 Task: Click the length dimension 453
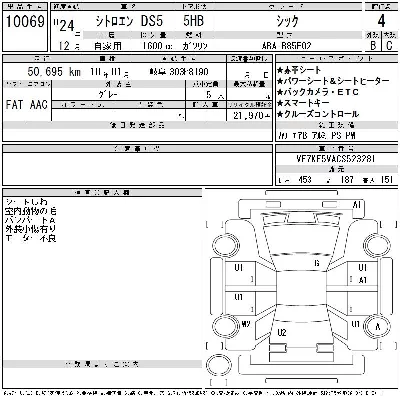[x=305, y=180]
